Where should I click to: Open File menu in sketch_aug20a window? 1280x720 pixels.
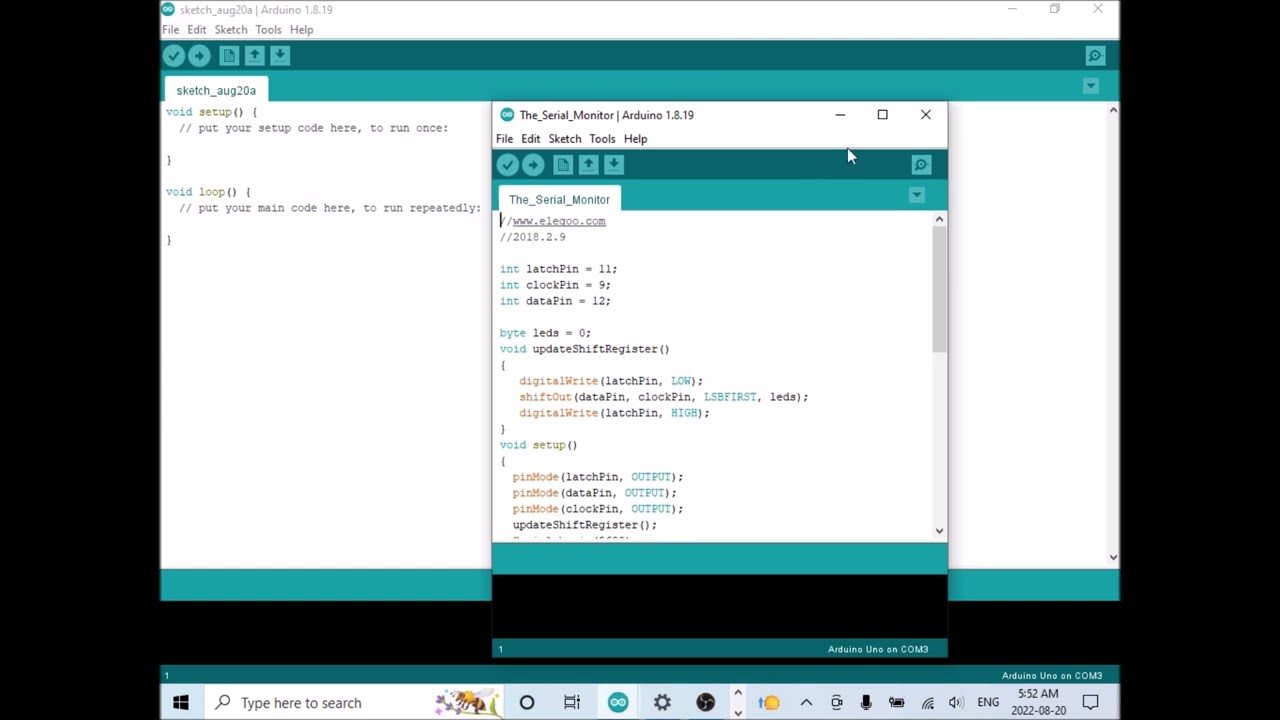click(171, 30)
